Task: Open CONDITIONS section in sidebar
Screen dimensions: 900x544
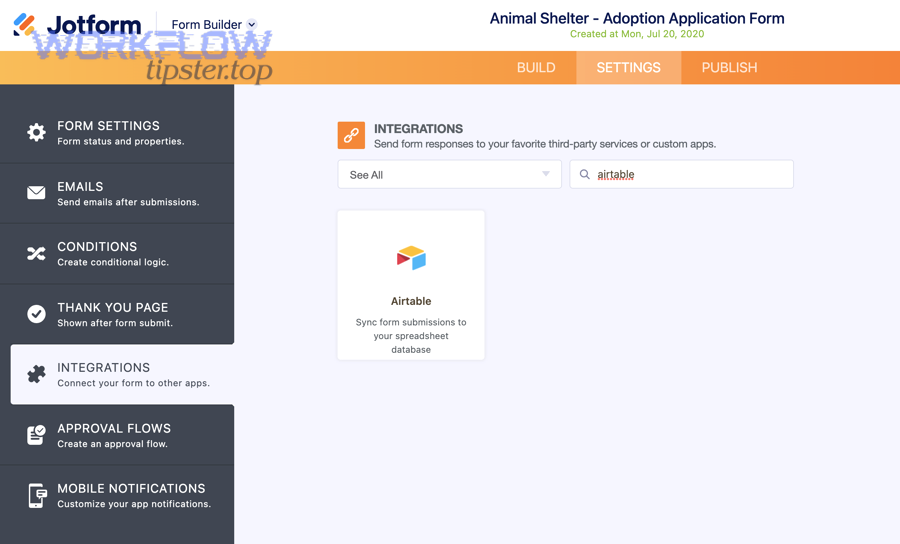Action: [117, 254]
